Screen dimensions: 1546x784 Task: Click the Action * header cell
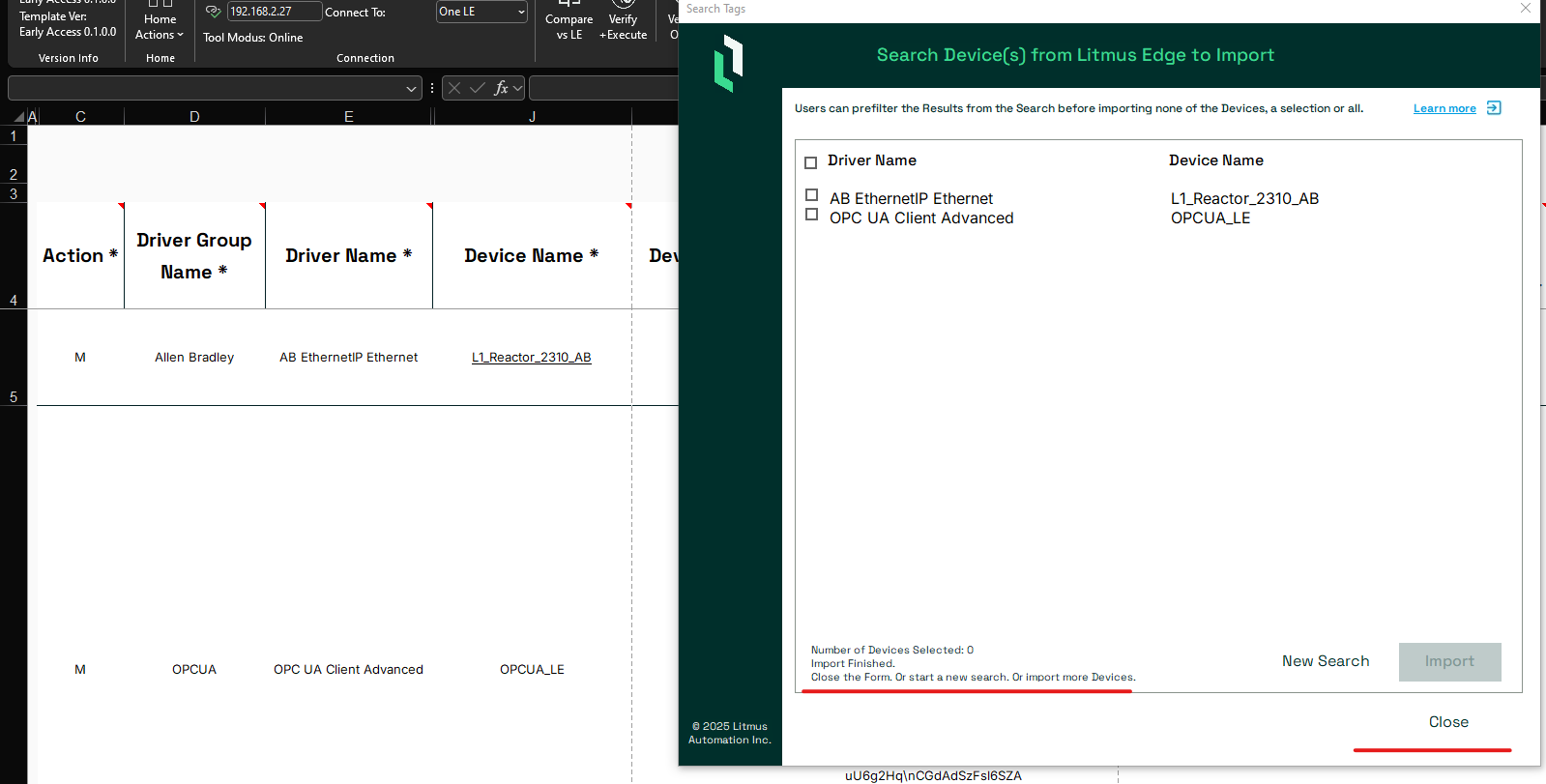[80, 256]
